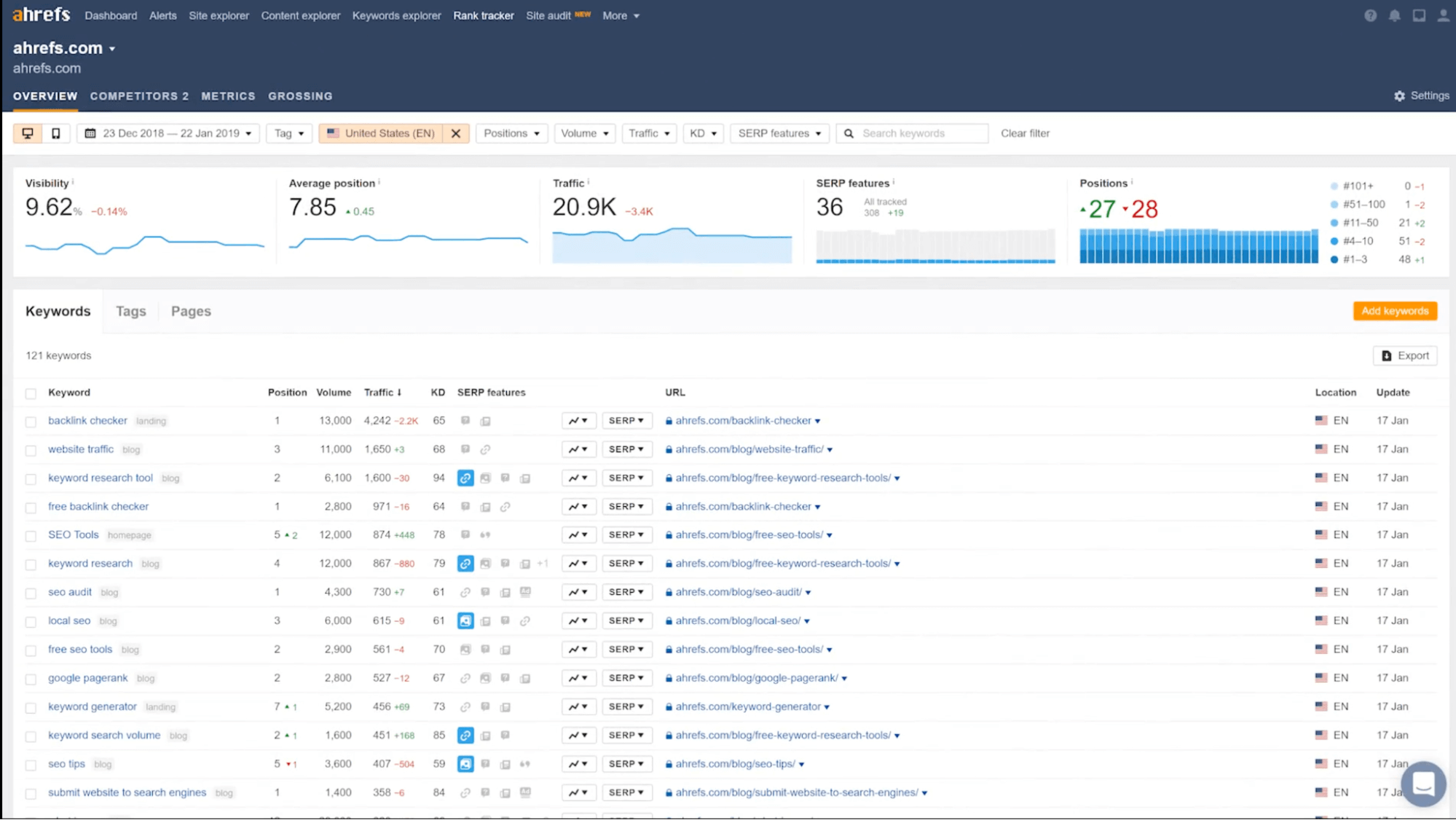This screenshot has width=1456, height=820.
Task: Check the google pagerank keyword row
Action: [31, 679]
